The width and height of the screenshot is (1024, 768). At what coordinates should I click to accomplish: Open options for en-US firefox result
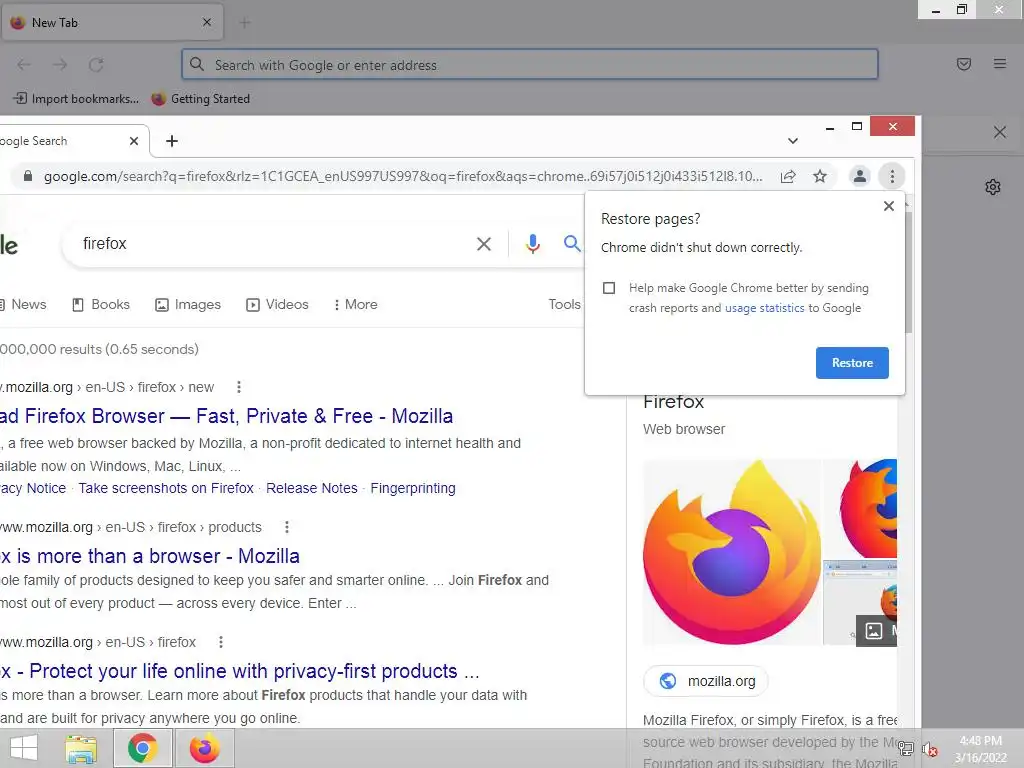pos(221,642)
